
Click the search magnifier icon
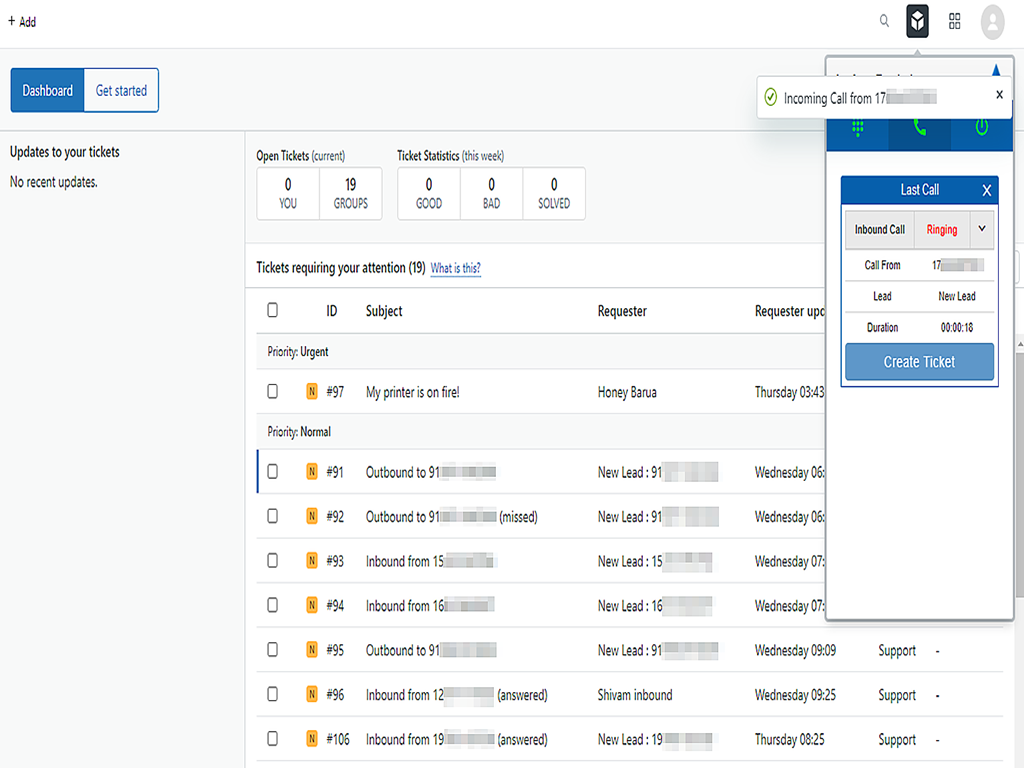point(884,21)
